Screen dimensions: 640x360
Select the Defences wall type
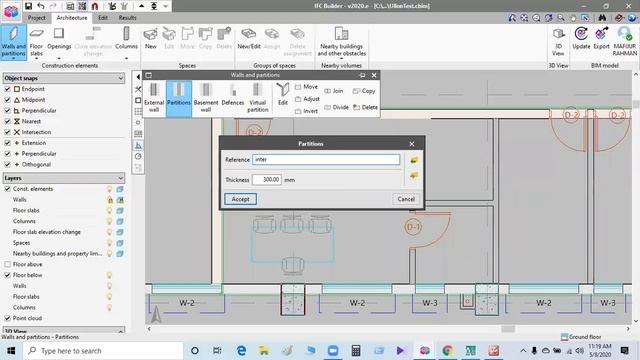(x=233, y=95)
